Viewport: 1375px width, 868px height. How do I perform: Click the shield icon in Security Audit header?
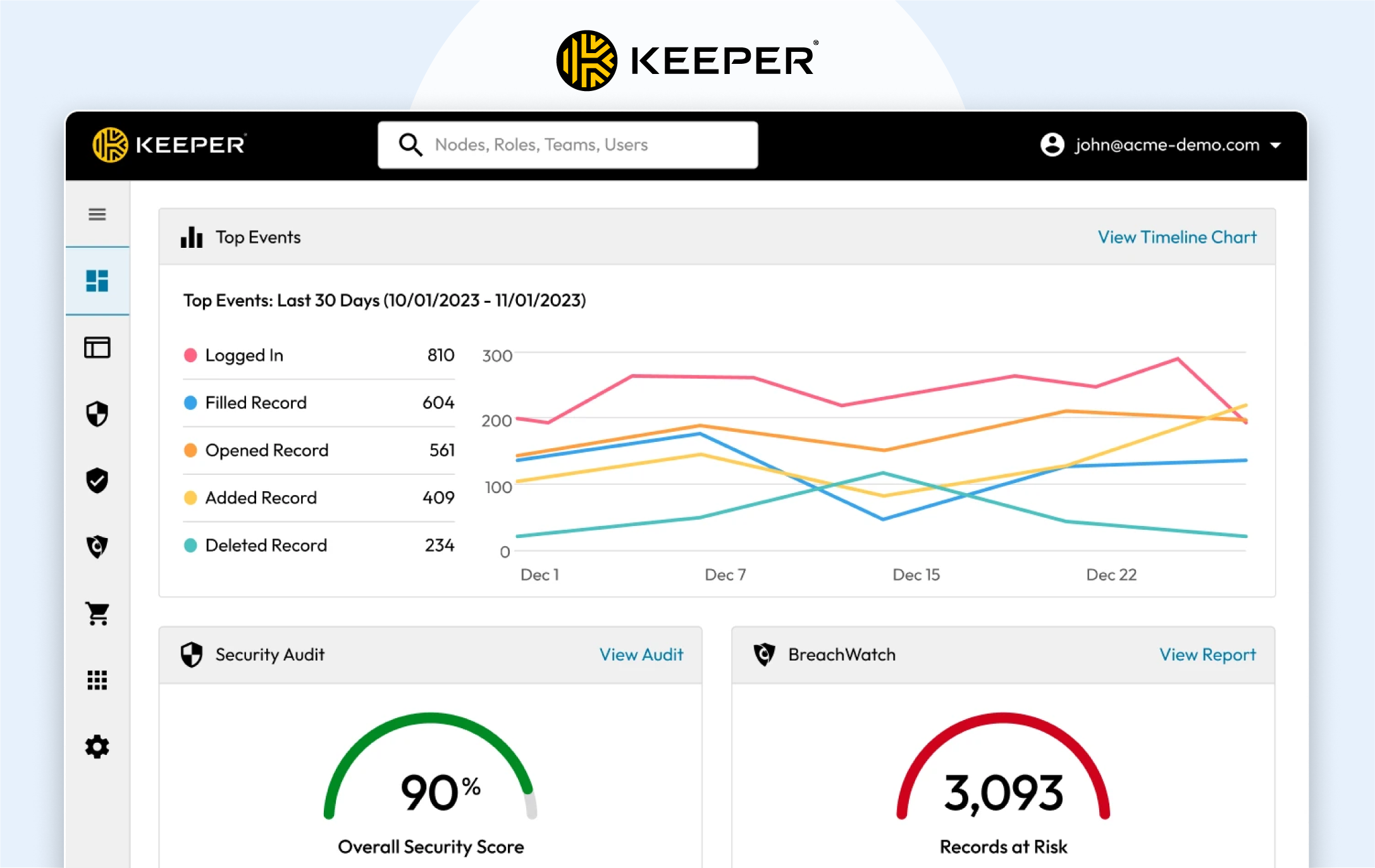point(192,654)
